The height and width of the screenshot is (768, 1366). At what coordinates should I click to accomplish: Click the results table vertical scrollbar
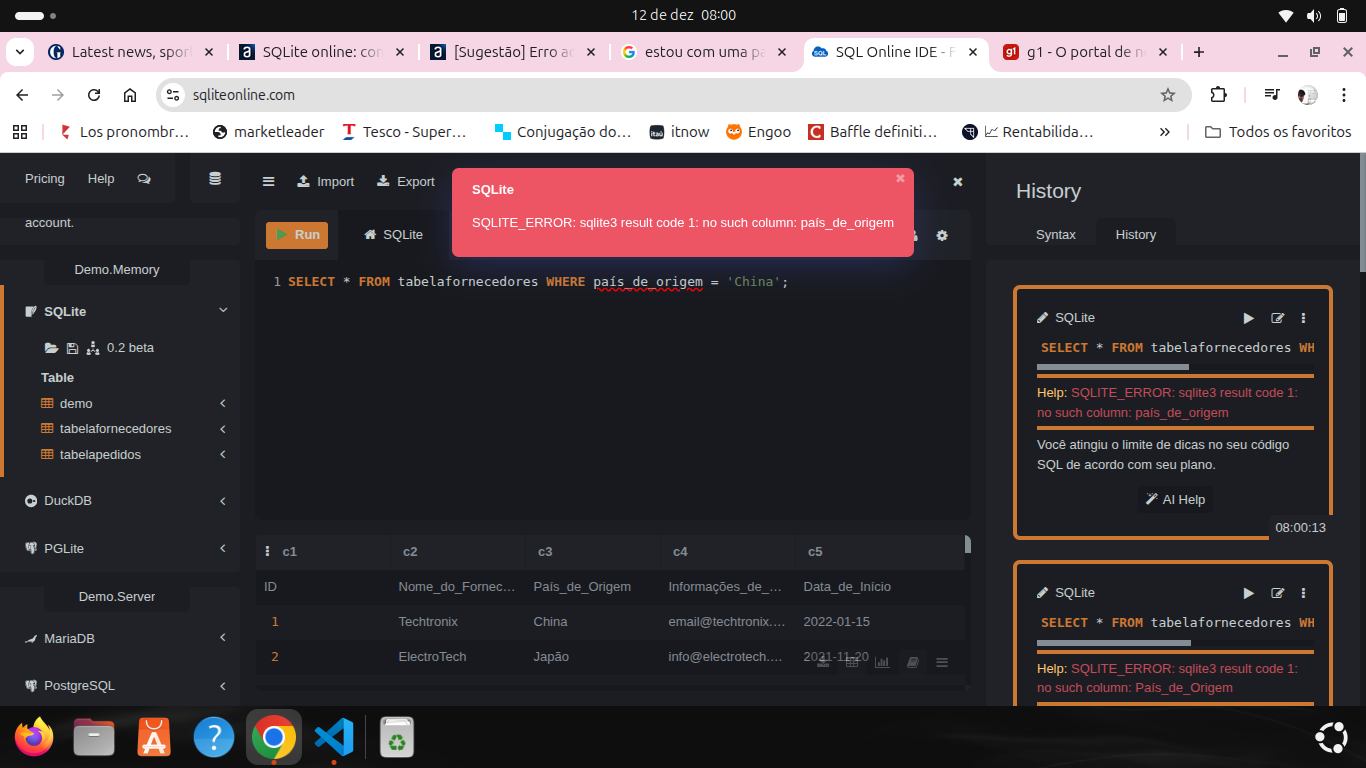(967, 544)
